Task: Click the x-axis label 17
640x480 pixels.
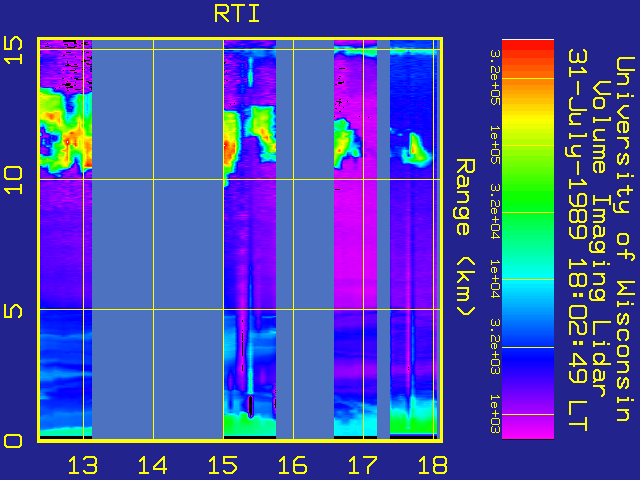Action: (x=362, y=465)
